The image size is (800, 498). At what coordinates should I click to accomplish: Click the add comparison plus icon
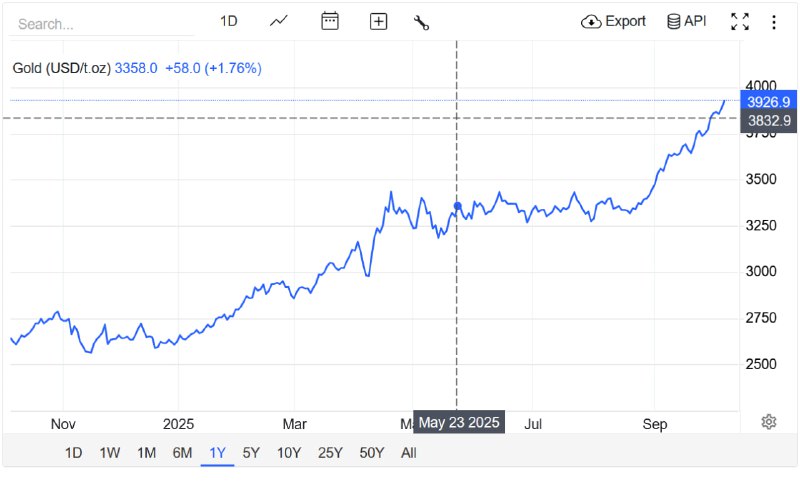point(378,21)
